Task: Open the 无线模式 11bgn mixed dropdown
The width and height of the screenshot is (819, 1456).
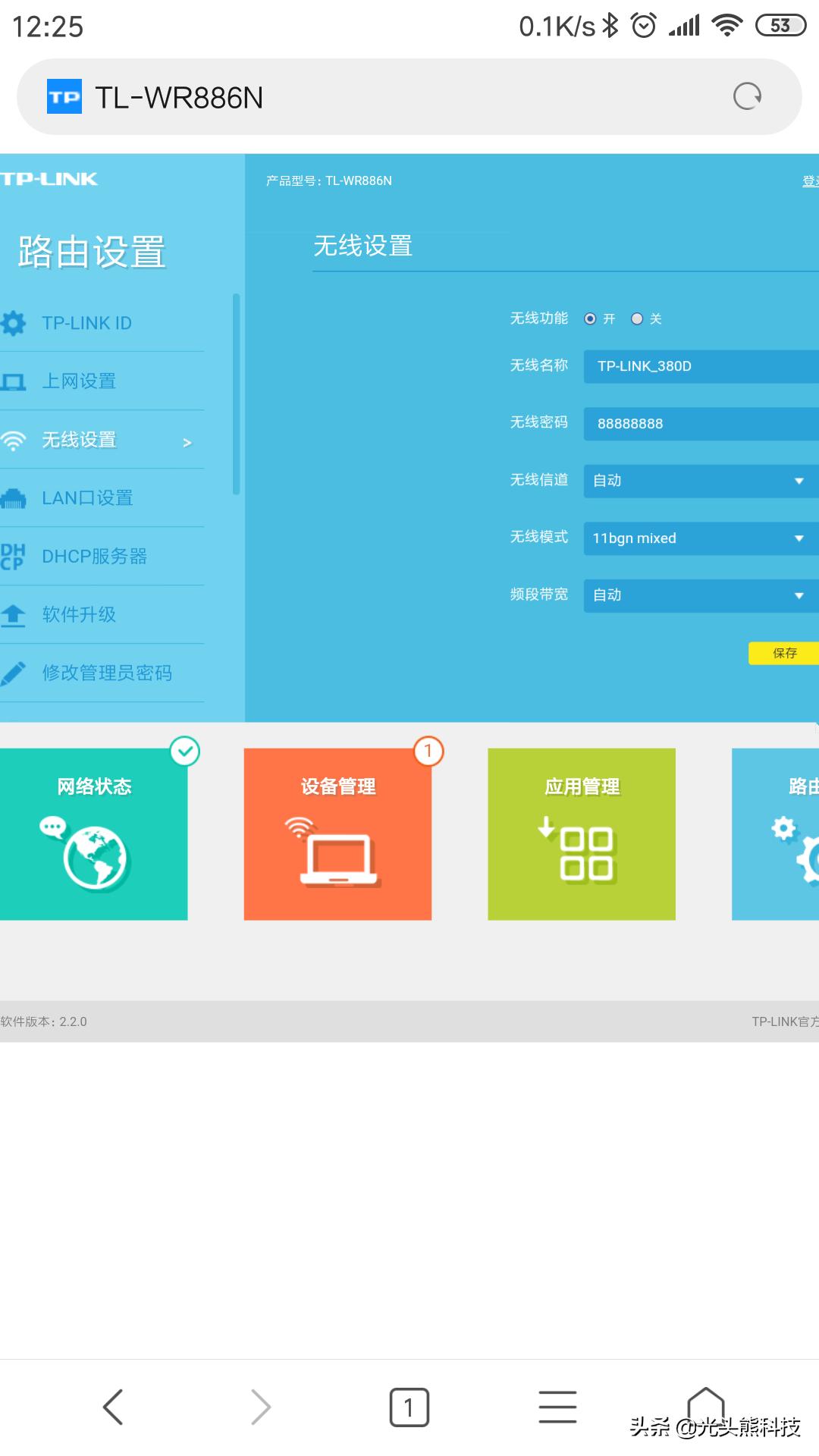Action: coord(701,538)
